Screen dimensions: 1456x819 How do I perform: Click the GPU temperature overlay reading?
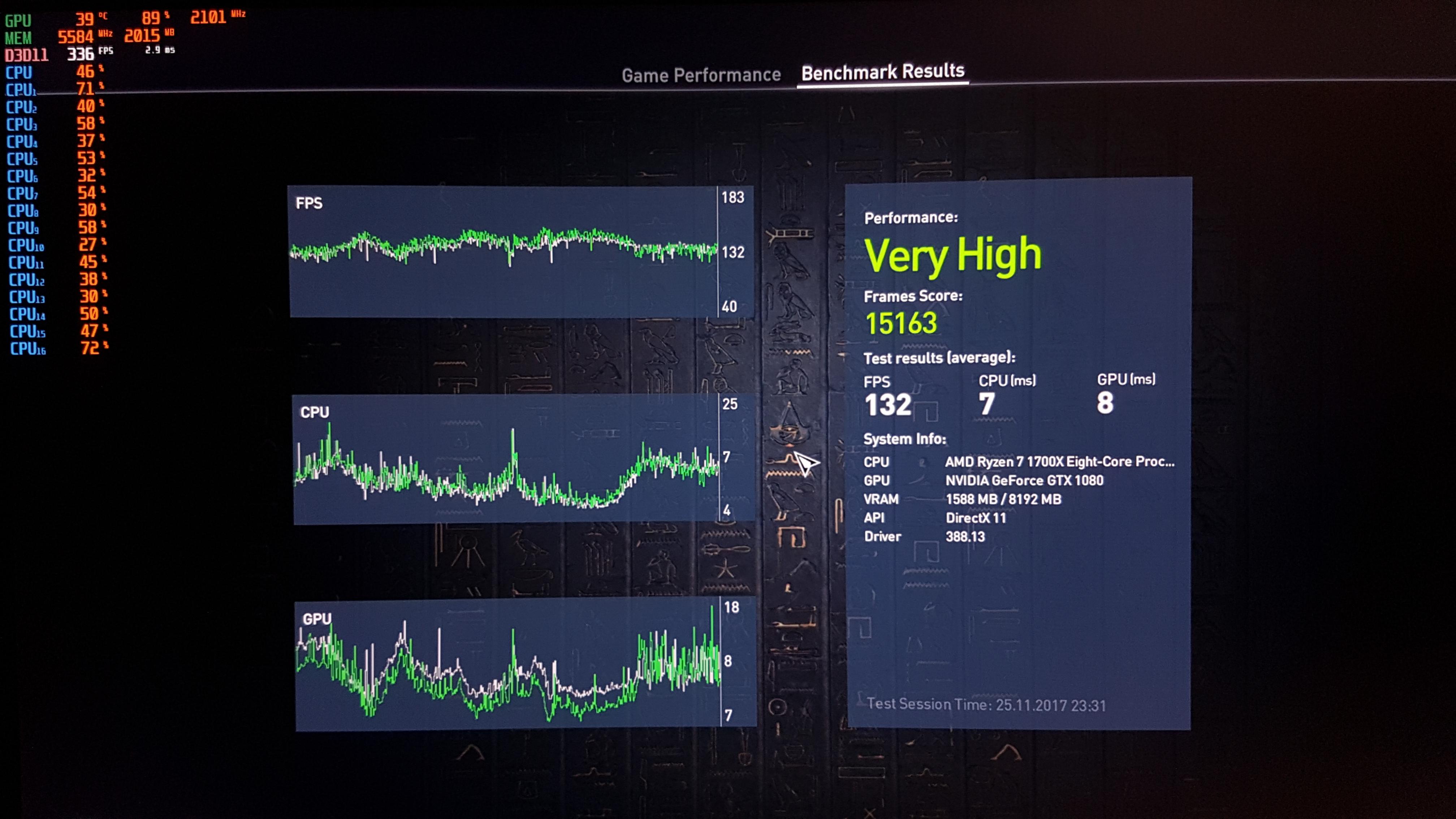coord(85,19)
